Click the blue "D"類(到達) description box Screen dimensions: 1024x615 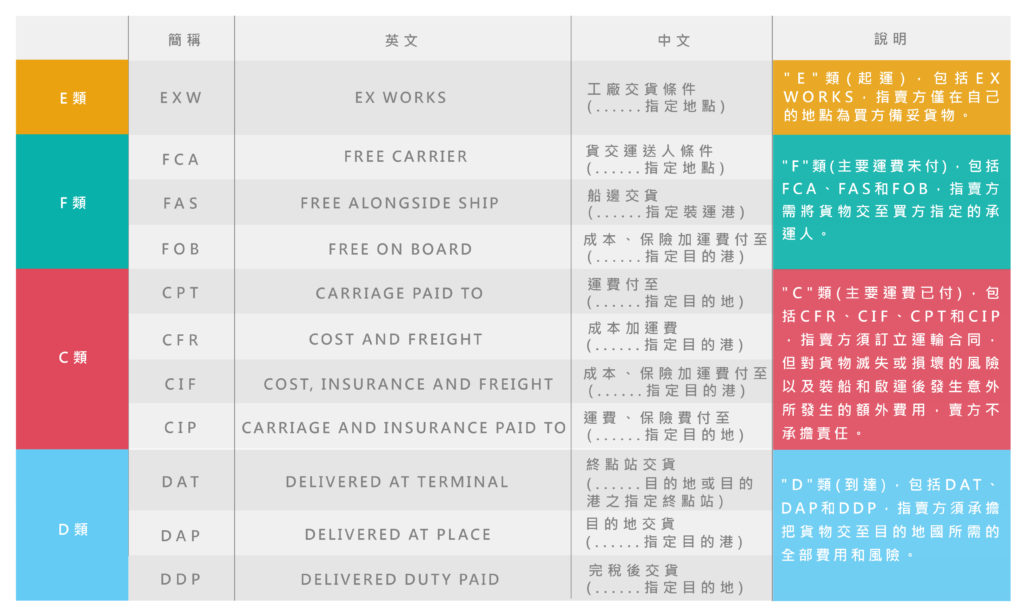pos(891,520)
